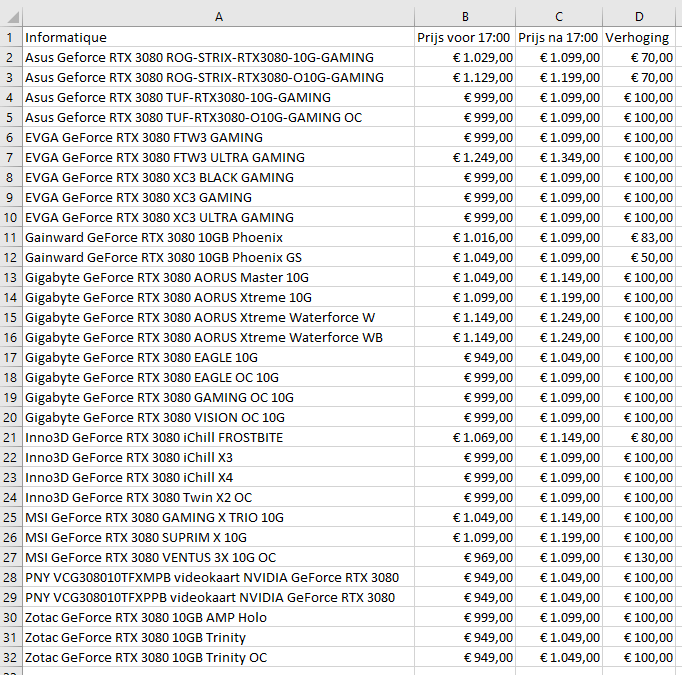The height and width of the screenshot is (675, 682).
Task: Select Gigabyte AORUS Master 10G cell
Action: 219,277
